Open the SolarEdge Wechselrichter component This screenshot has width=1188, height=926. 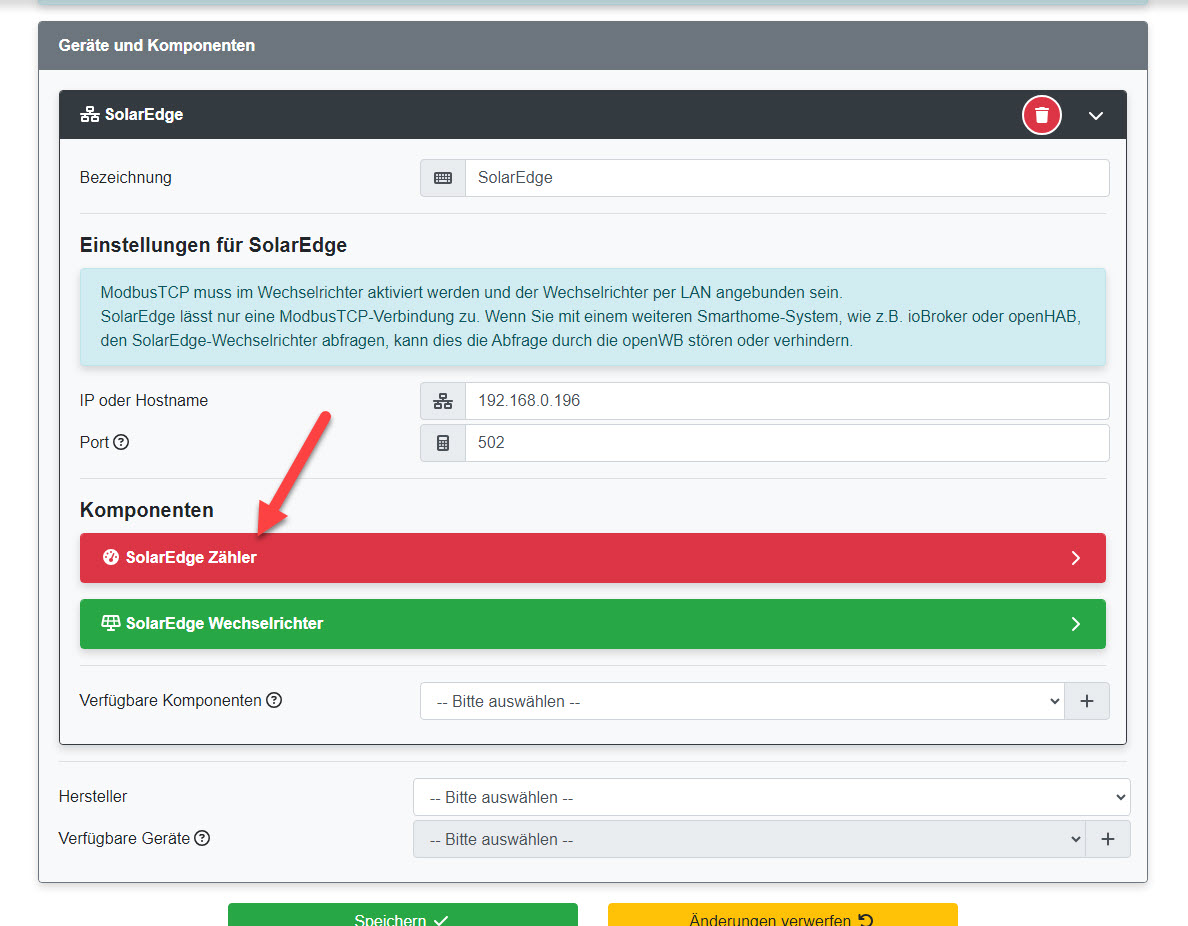(592, 624)
